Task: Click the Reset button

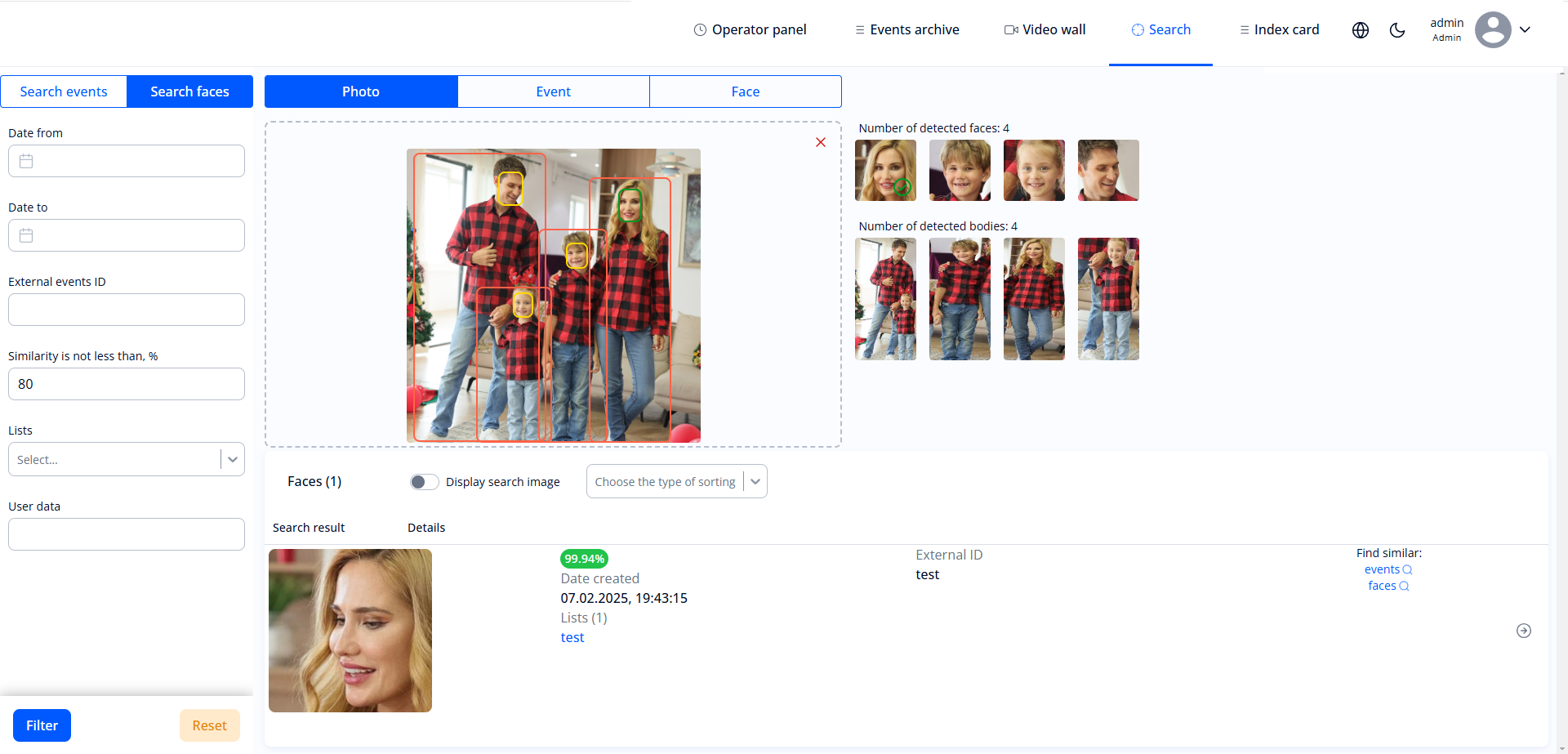Action: [209, 725]
